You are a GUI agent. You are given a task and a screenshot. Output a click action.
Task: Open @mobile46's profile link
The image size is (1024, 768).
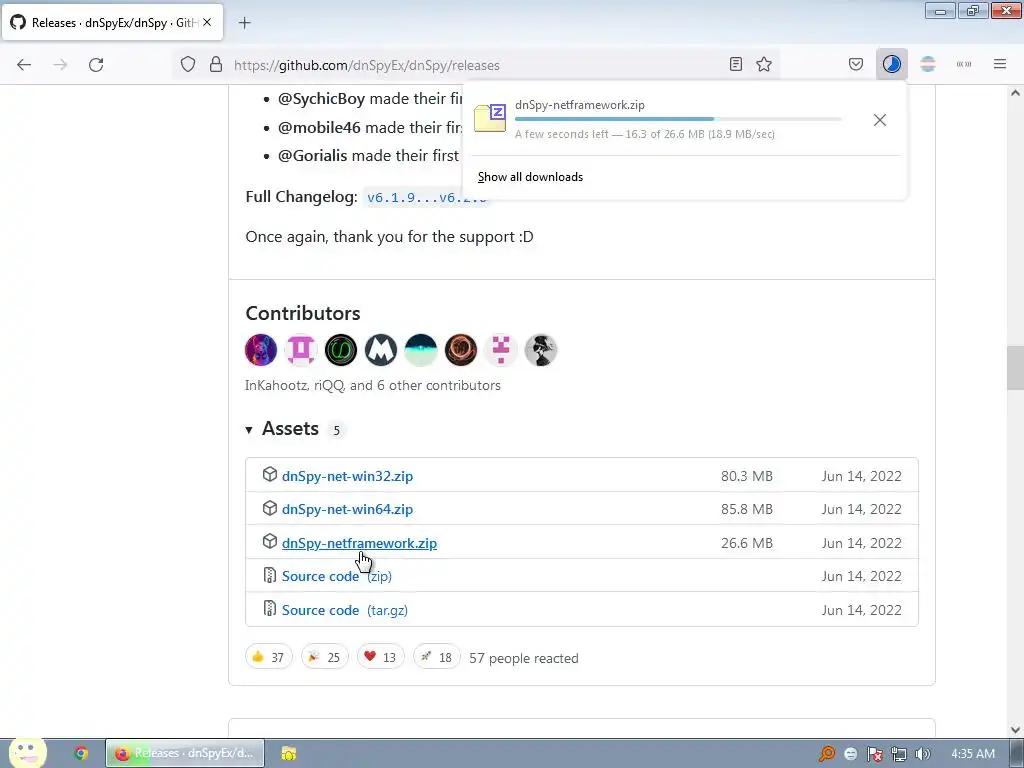[x=319, y=127]
